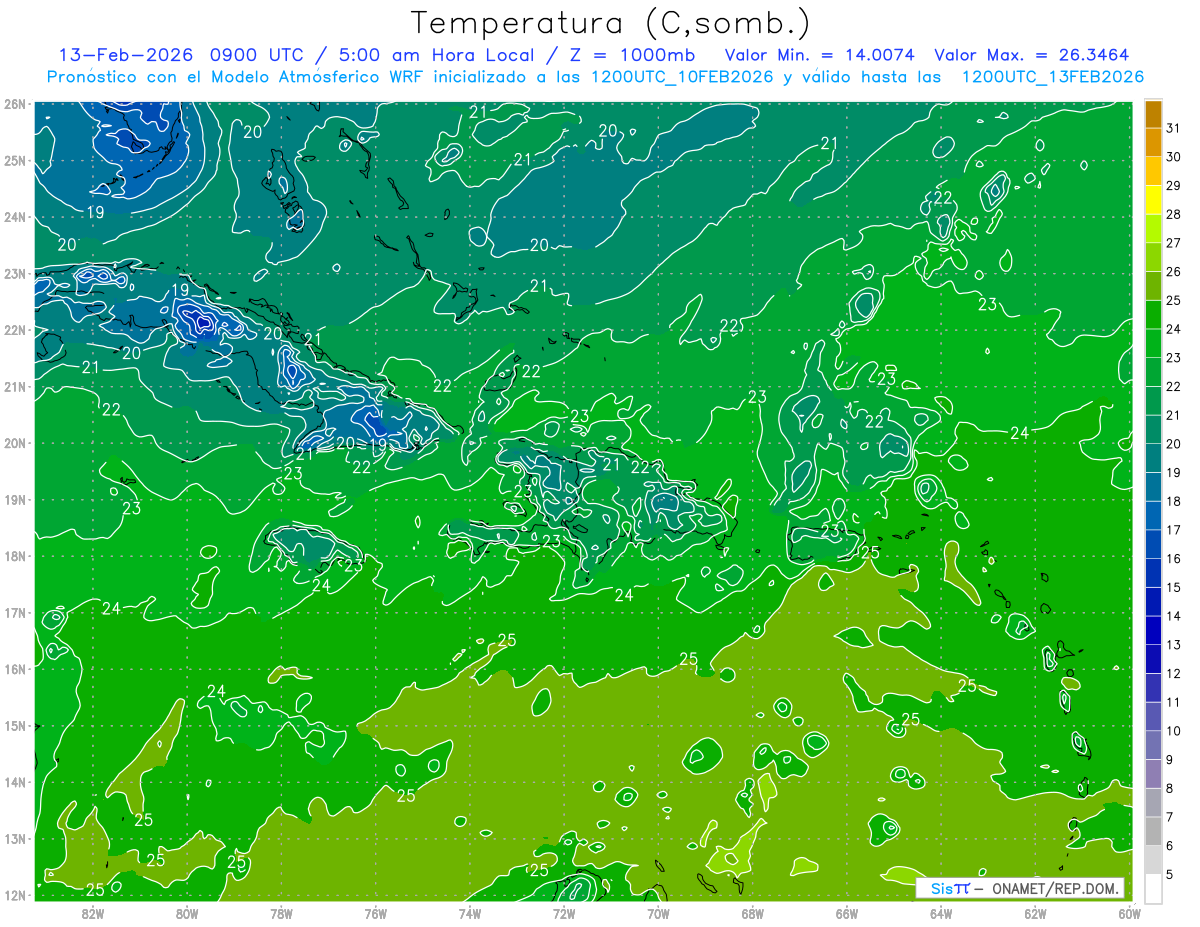The width and height of the screenshot is (1200, 927).
Task: Click the '74W' longitude axis label
Action: click(x=470, y=913)
